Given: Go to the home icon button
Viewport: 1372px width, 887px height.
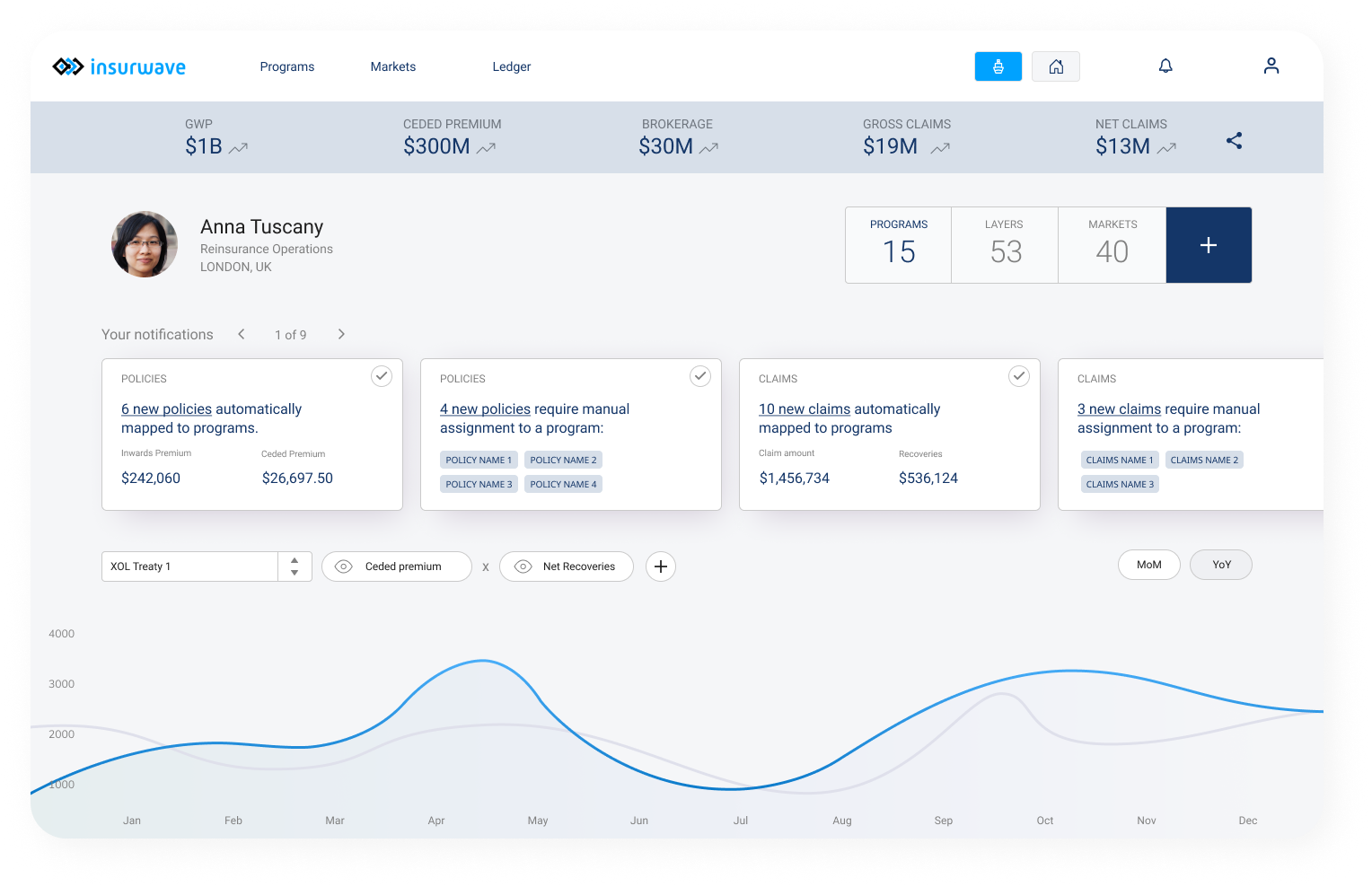Looking at the screenshot, I should pyautogui.click(x=1056, y=66).
